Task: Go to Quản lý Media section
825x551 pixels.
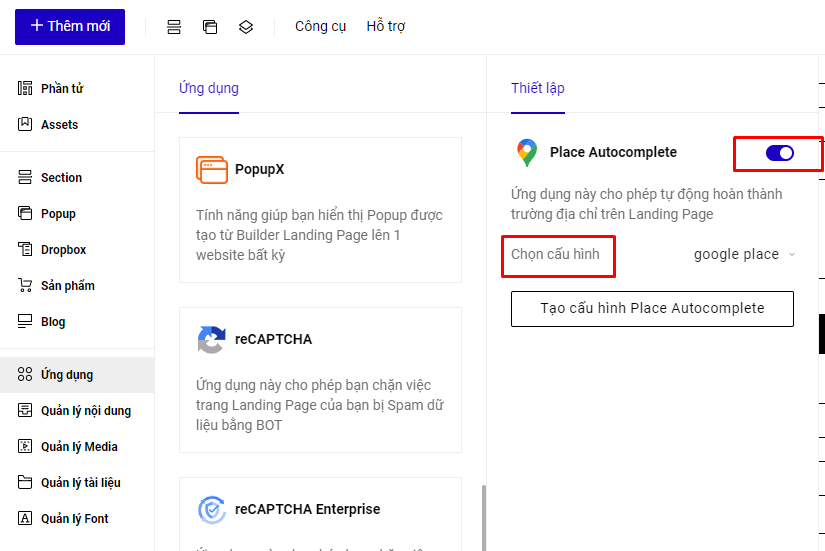Action: point(78,447)
